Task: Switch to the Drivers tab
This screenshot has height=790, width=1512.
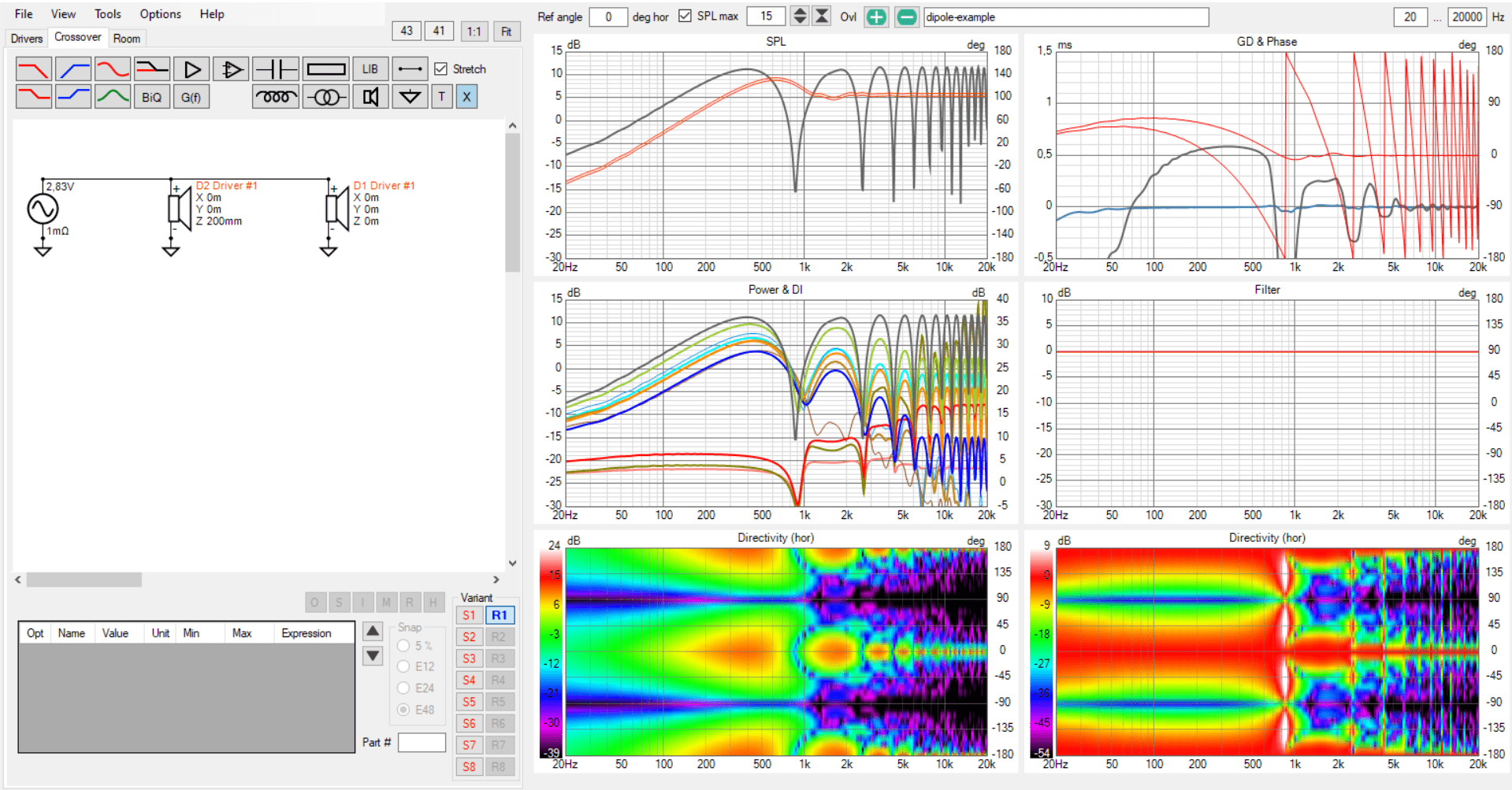Action: pyautogui.click(x=27, y=39)
